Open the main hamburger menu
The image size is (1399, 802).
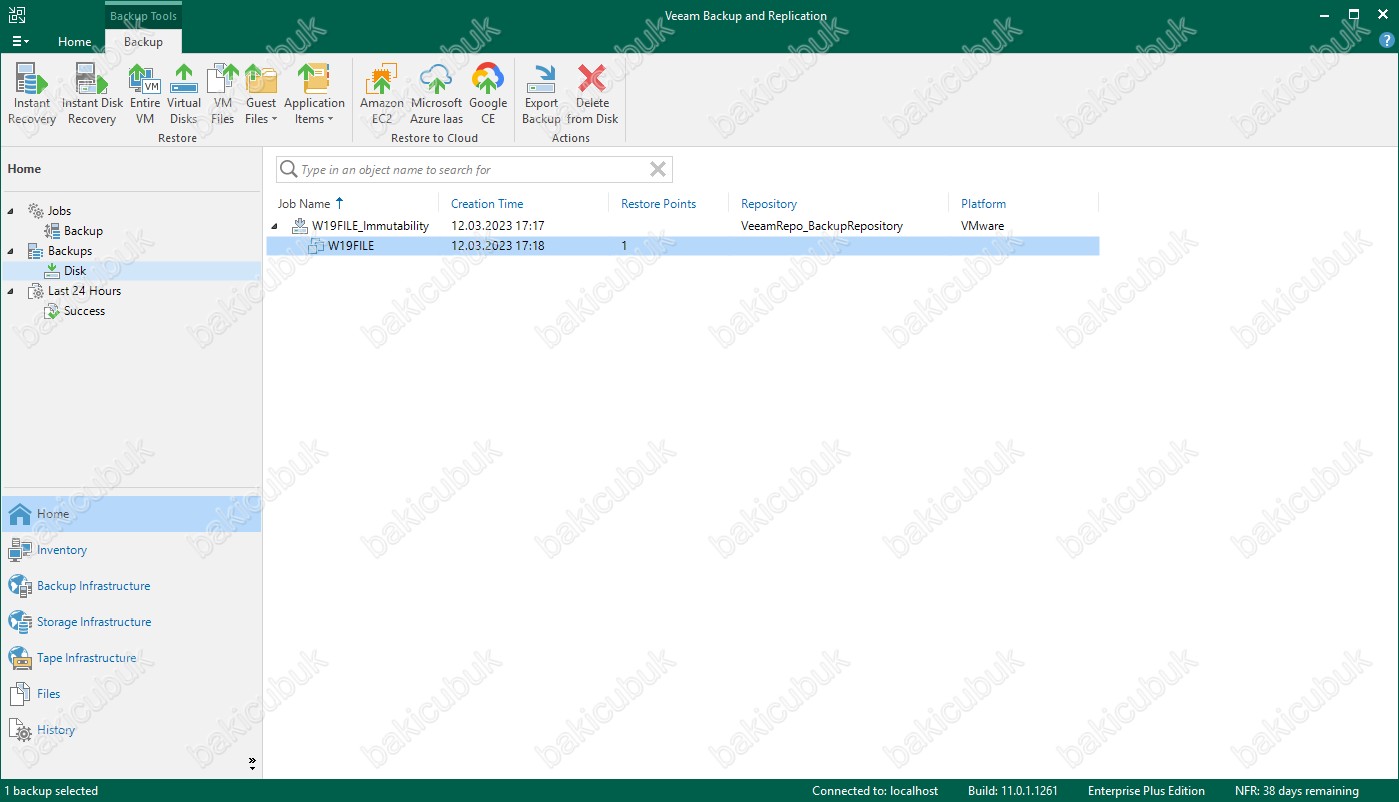(20, 42)
